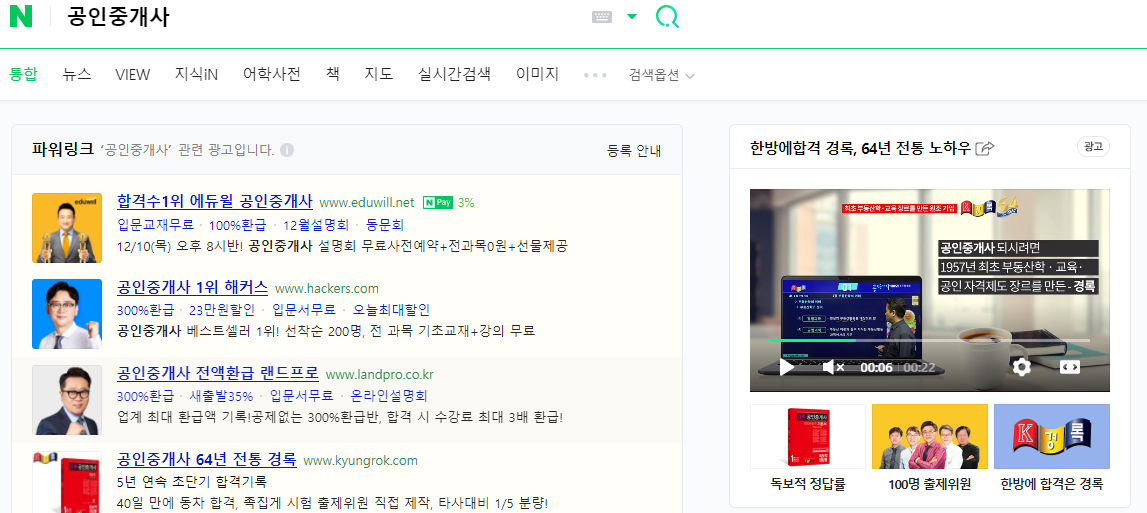Click the 광고 badge button
The height and width of the screenshot is (513, 1147).
click(x=1093, y=147)
